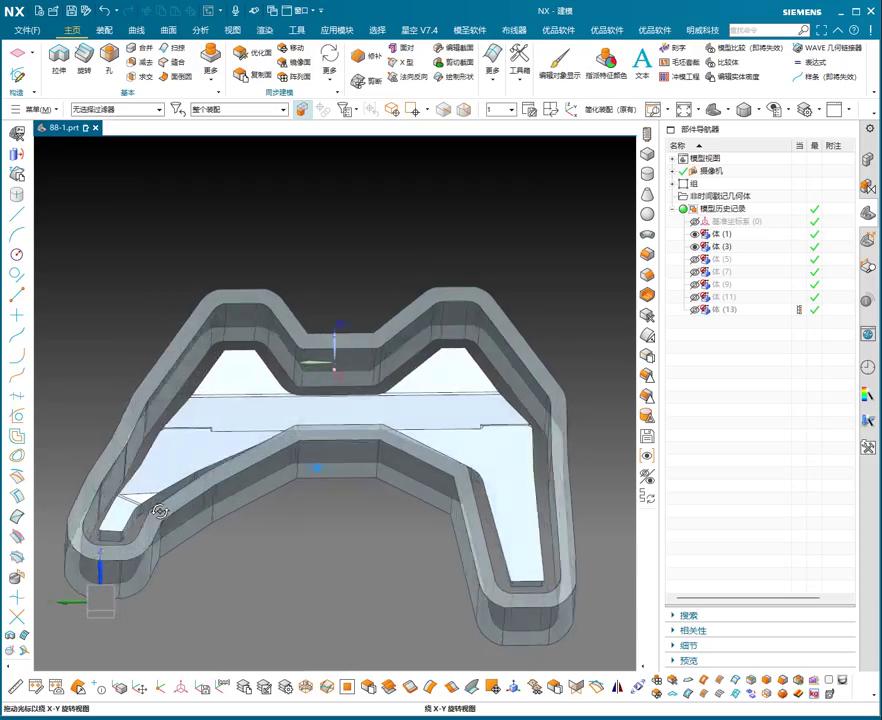Screen dimensions: 882x720
Task: Select the 拉伸 (Extrude) tool
Action: point(59,57)
